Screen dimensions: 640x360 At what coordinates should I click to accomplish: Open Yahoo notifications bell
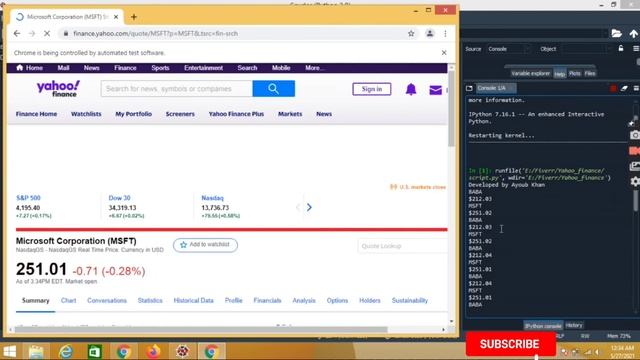tap(411, 89)
